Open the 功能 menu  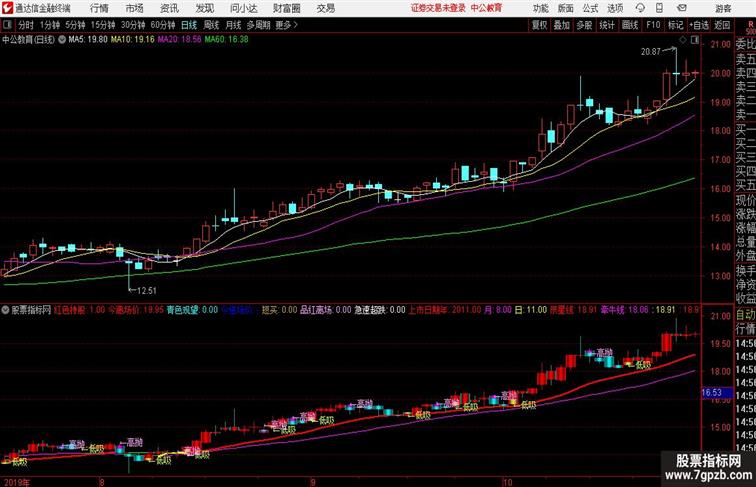tap(540, 8)
